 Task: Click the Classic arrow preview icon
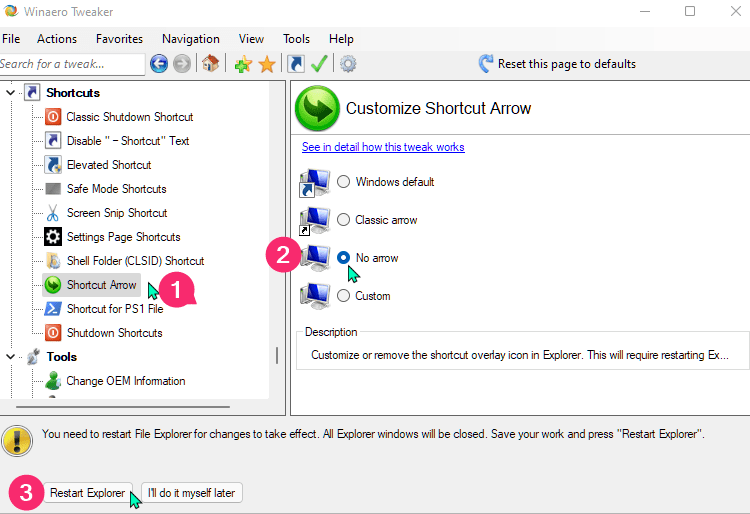[314, 220]
